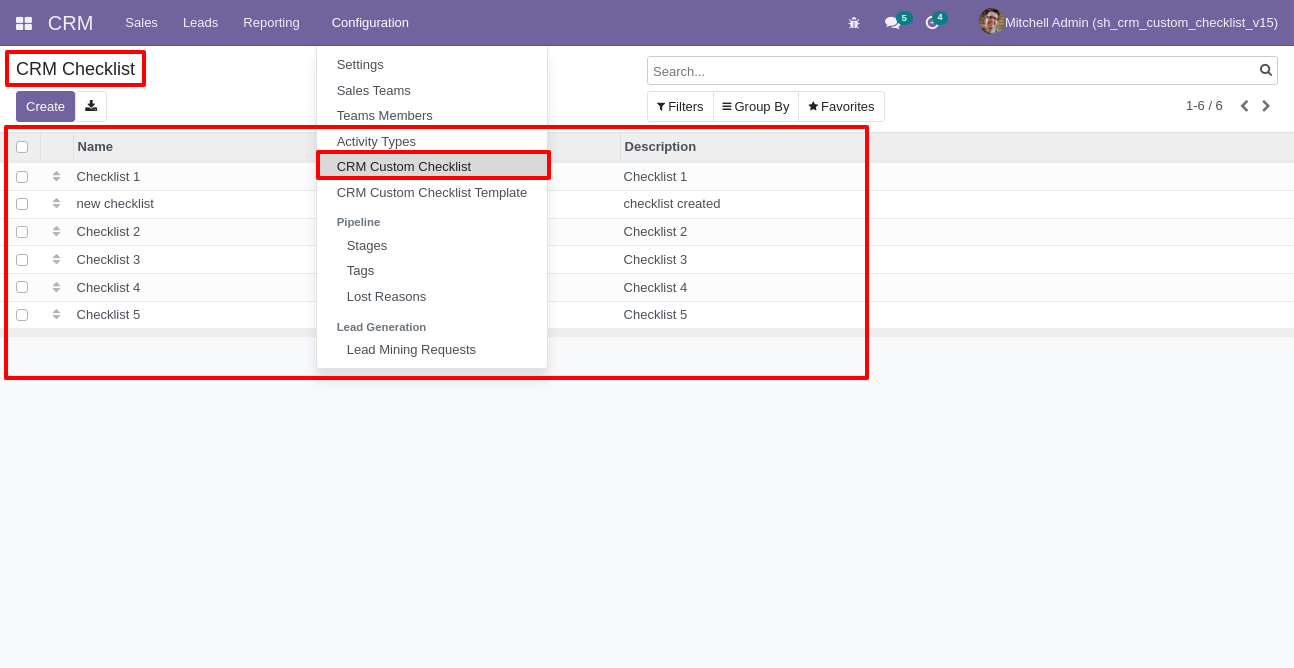Toggle the select-all header checkbox
The image size is (1294, 668).
click(22, 147)
